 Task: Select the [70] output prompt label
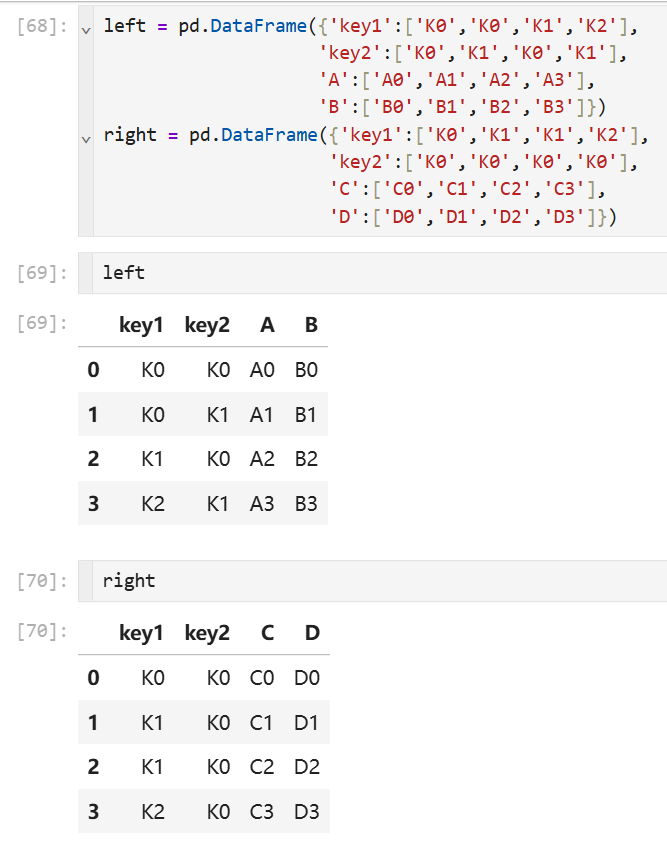pyautogui.click(x=42, y=631)
